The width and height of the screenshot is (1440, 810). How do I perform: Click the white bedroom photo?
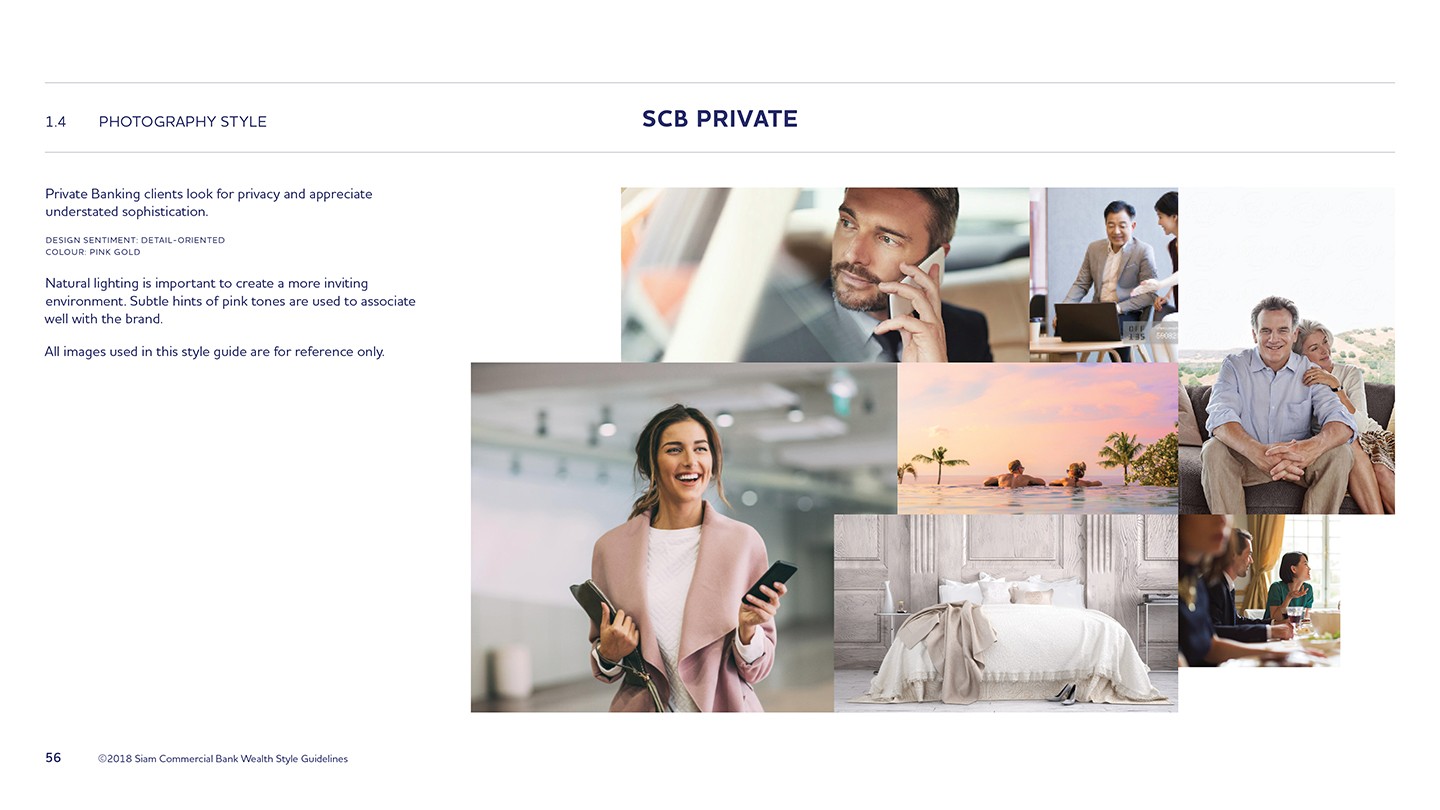click(x=1006, y=613)
